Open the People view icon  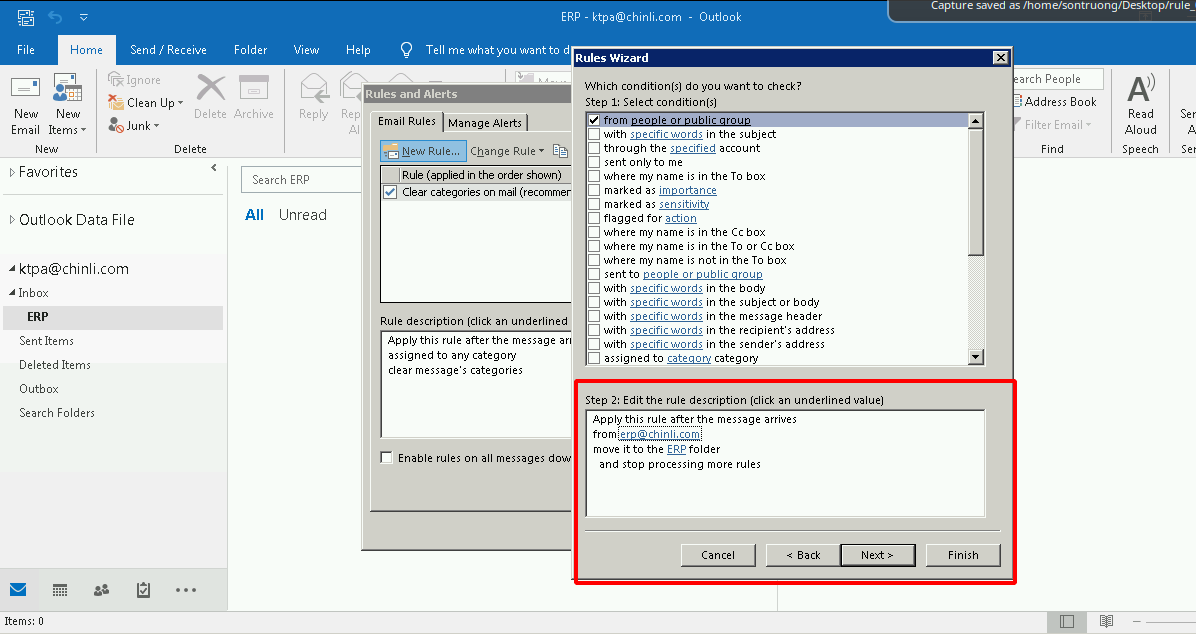pyautogui.click(x=101, y=590)
